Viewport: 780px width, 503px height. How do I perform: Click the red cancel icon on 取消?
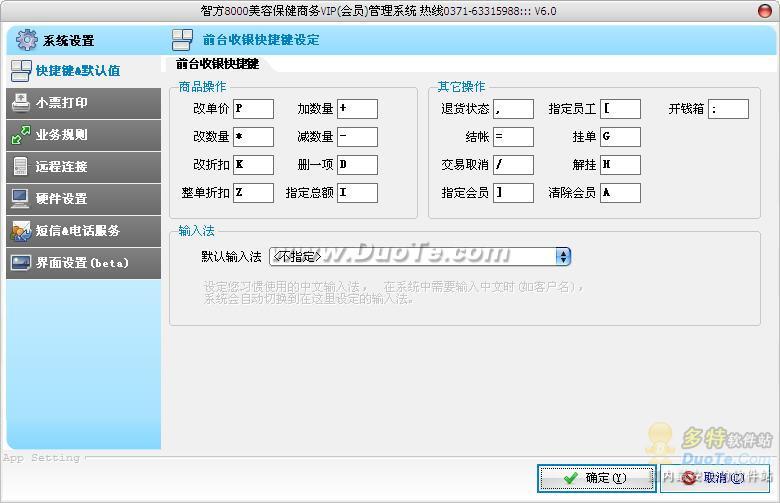[x=689, y=478]
